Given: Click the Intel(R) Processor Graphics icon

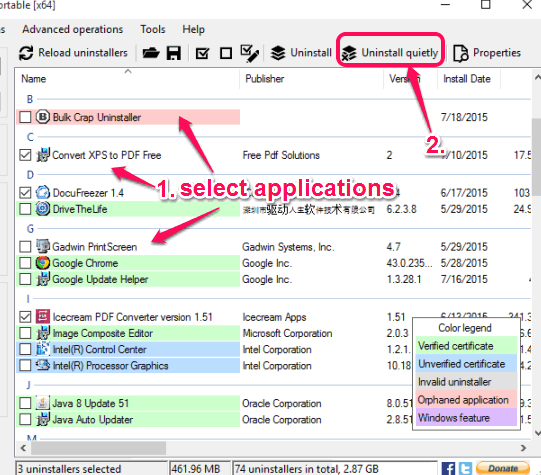Looking at the screenshot, I should (43, 365).
